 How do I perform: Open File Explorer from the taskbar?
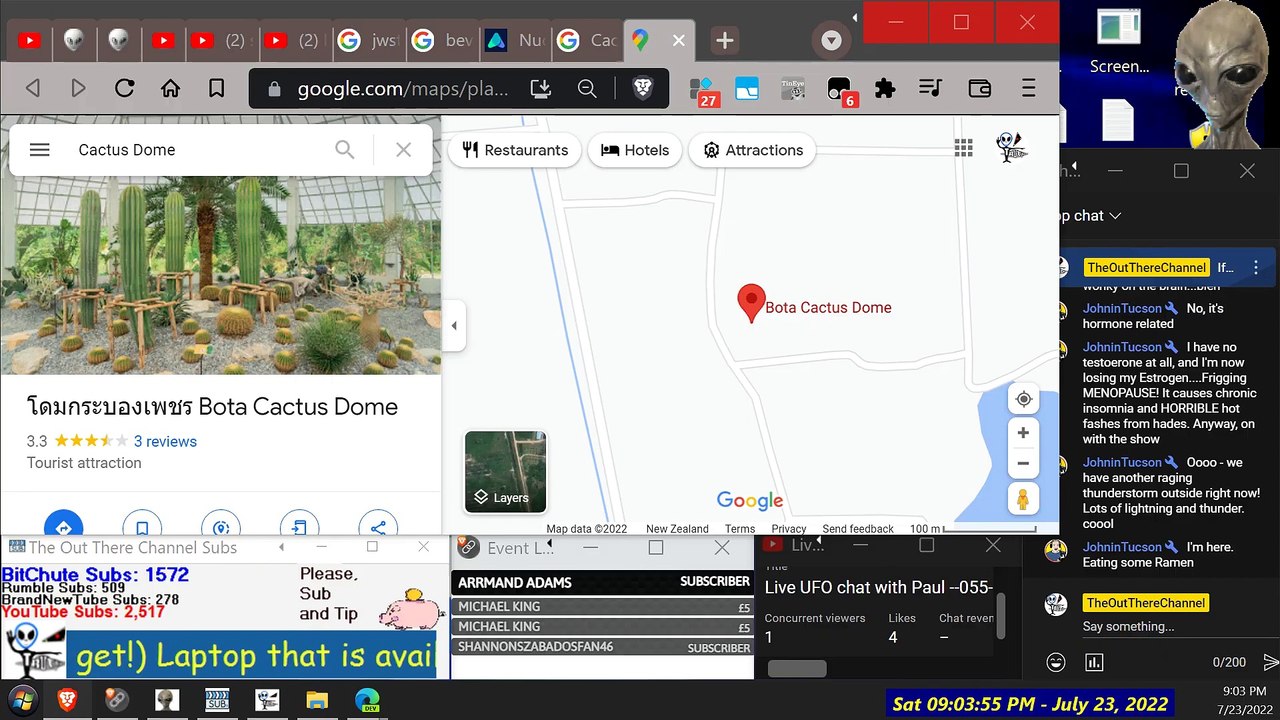click(x=317, y=700)
